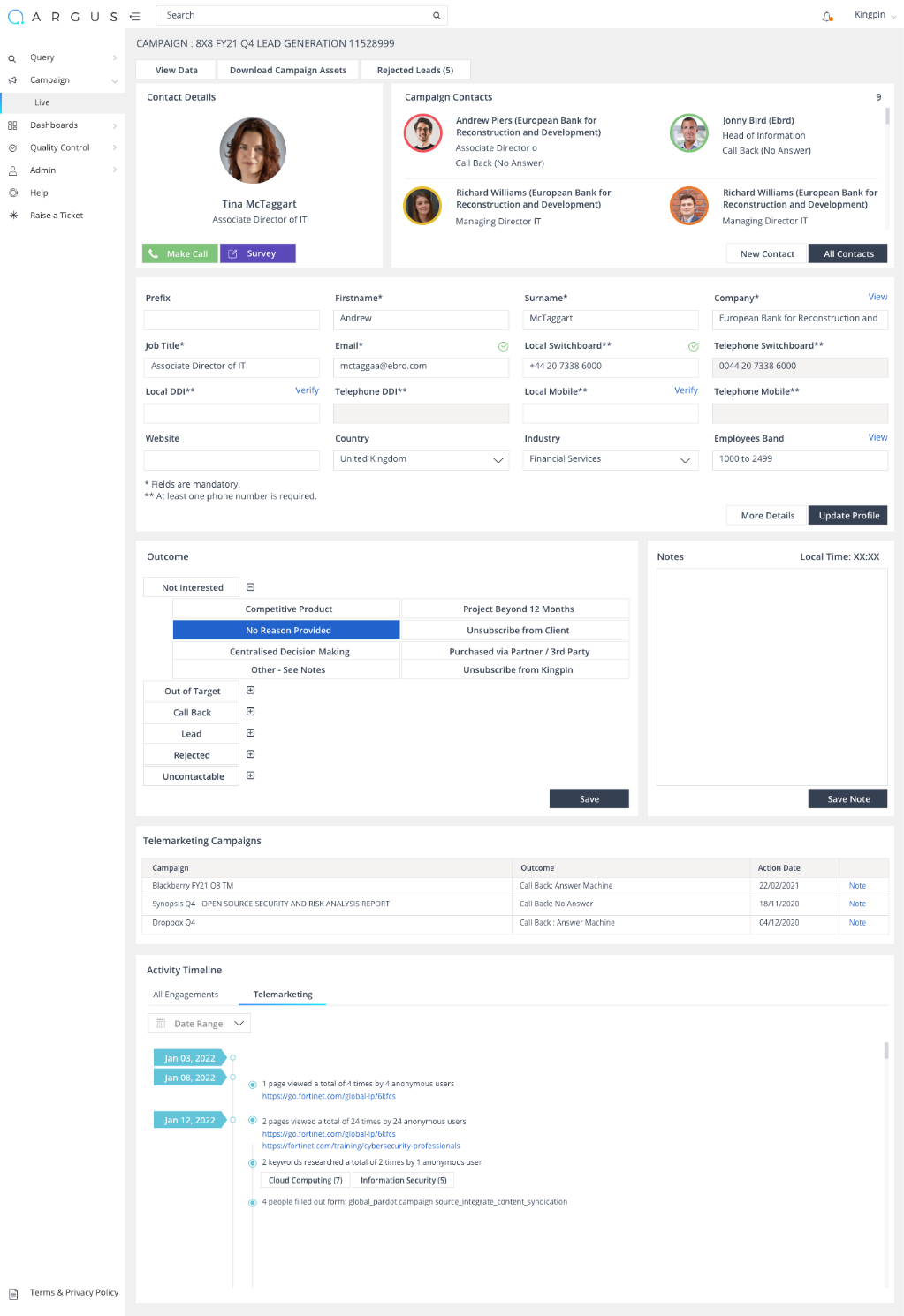Open the View Data tab

(177, 71)
